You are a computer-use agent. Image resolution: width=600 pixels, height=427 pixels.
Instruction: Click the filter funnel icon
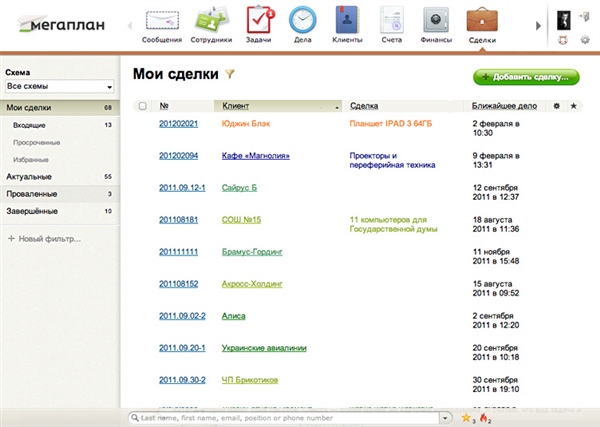pyautogui.click(x=230, y=73)
